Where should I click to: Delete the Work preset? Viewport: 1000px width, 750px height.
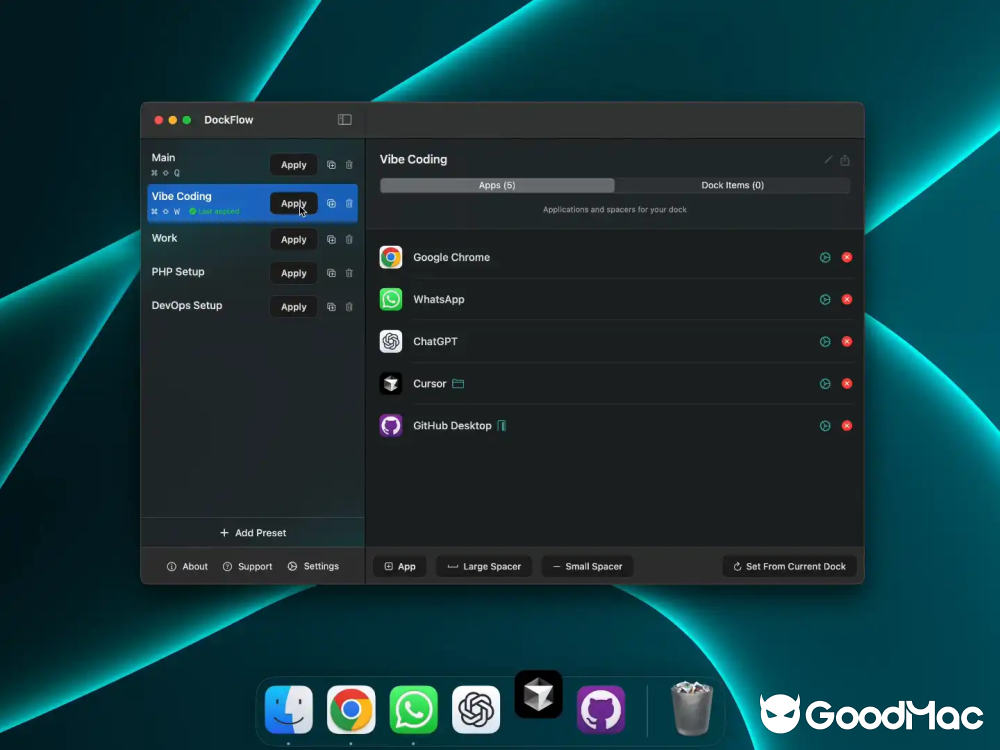point(349,240)
